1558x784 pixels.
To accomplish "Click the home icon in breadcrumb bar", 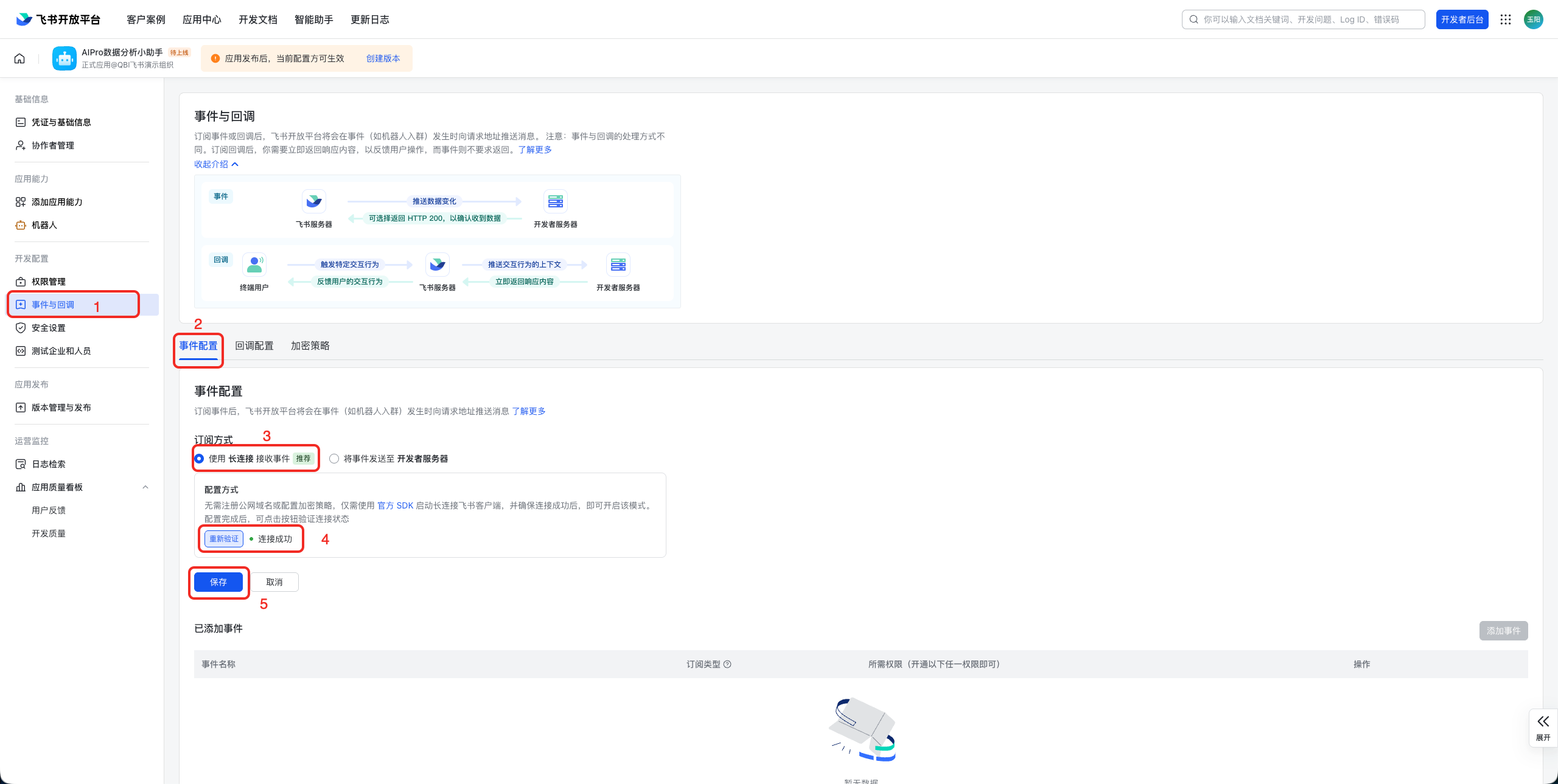I will [x=19, y=58].
